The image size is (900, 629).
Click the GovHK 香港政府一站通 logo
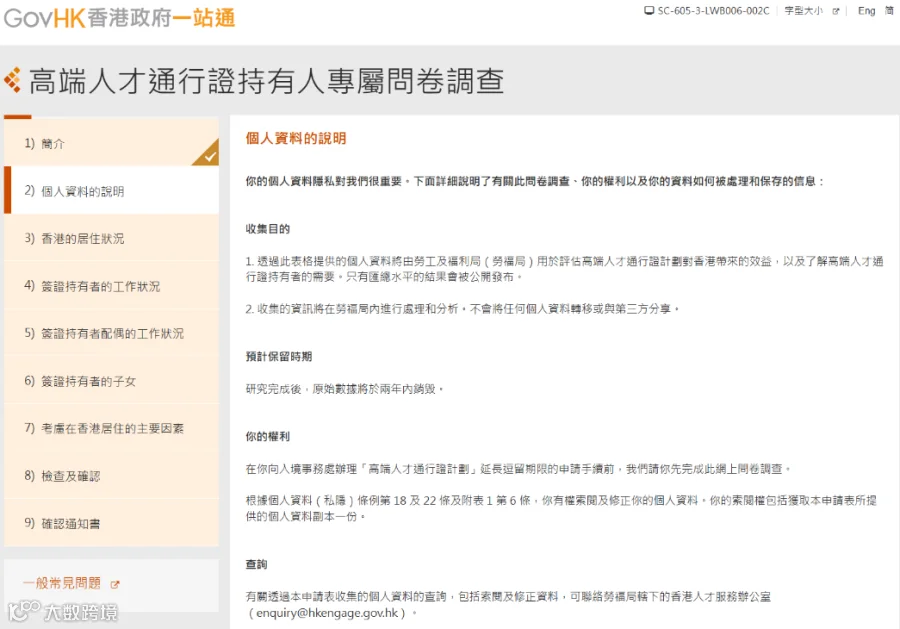[119, 18]
